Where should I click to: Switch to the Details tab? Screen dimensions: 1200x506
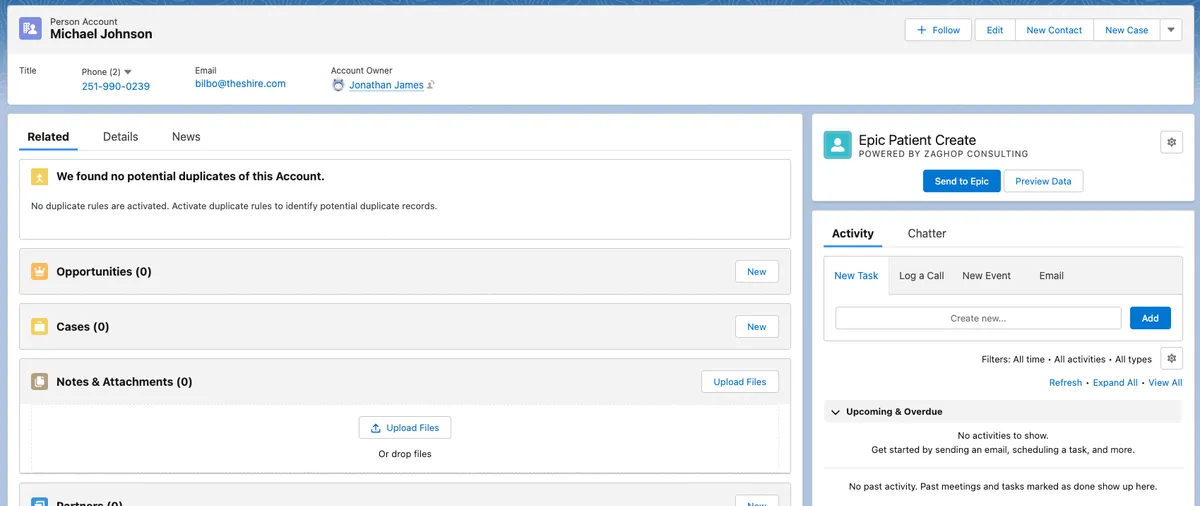pyautogui.click(x=121, y=137)
